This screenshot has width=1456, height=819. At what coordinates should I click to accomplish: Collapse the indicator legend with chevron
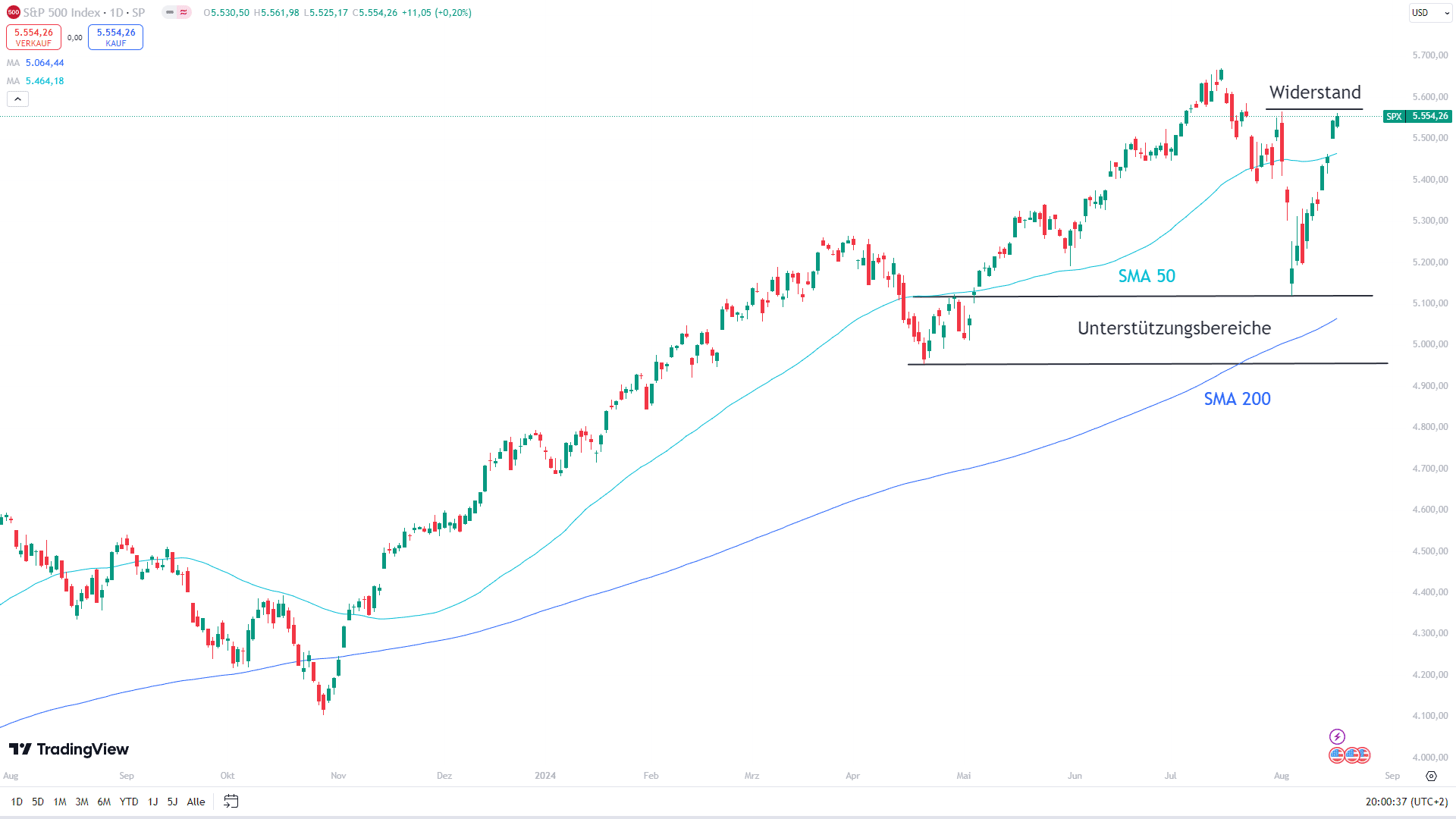click(x=17, y=99)
